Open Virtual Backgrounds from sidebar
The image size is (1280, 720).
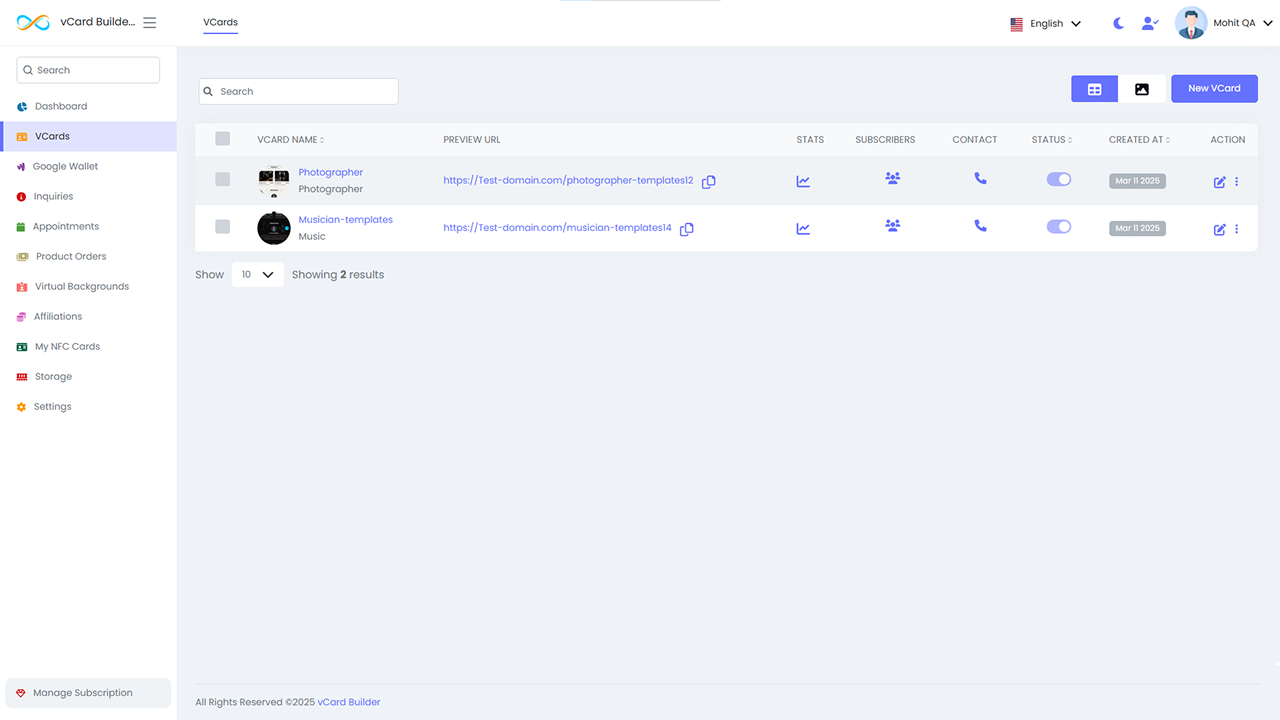82,286
